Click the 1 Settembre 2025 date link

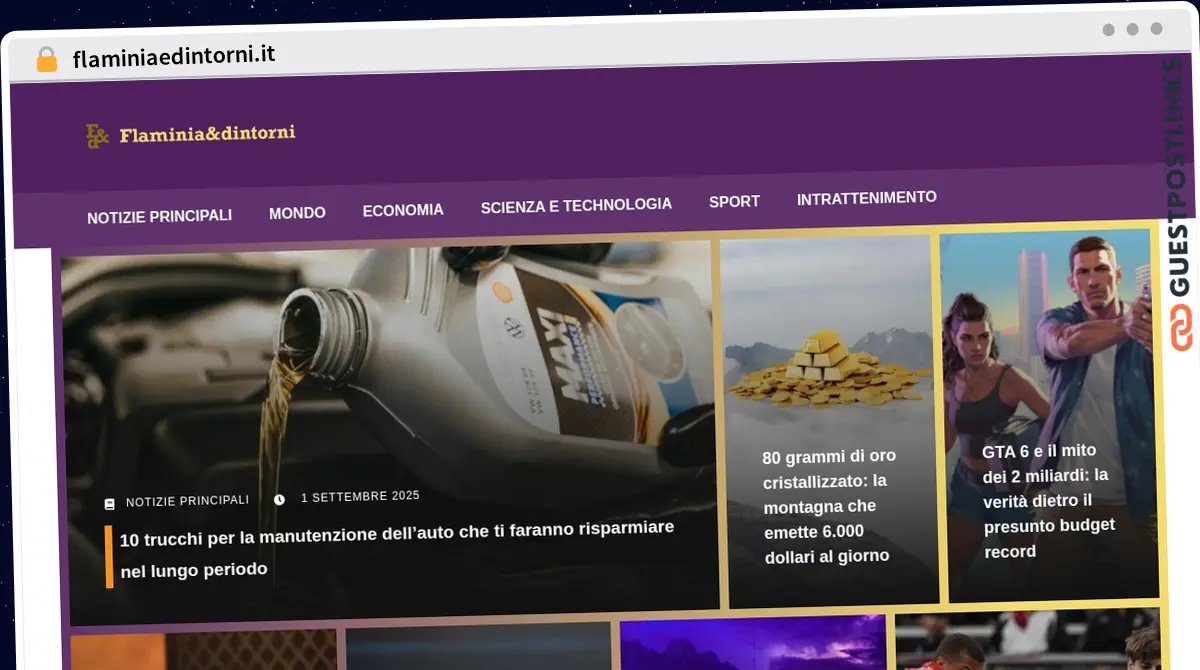coord(360,497)
